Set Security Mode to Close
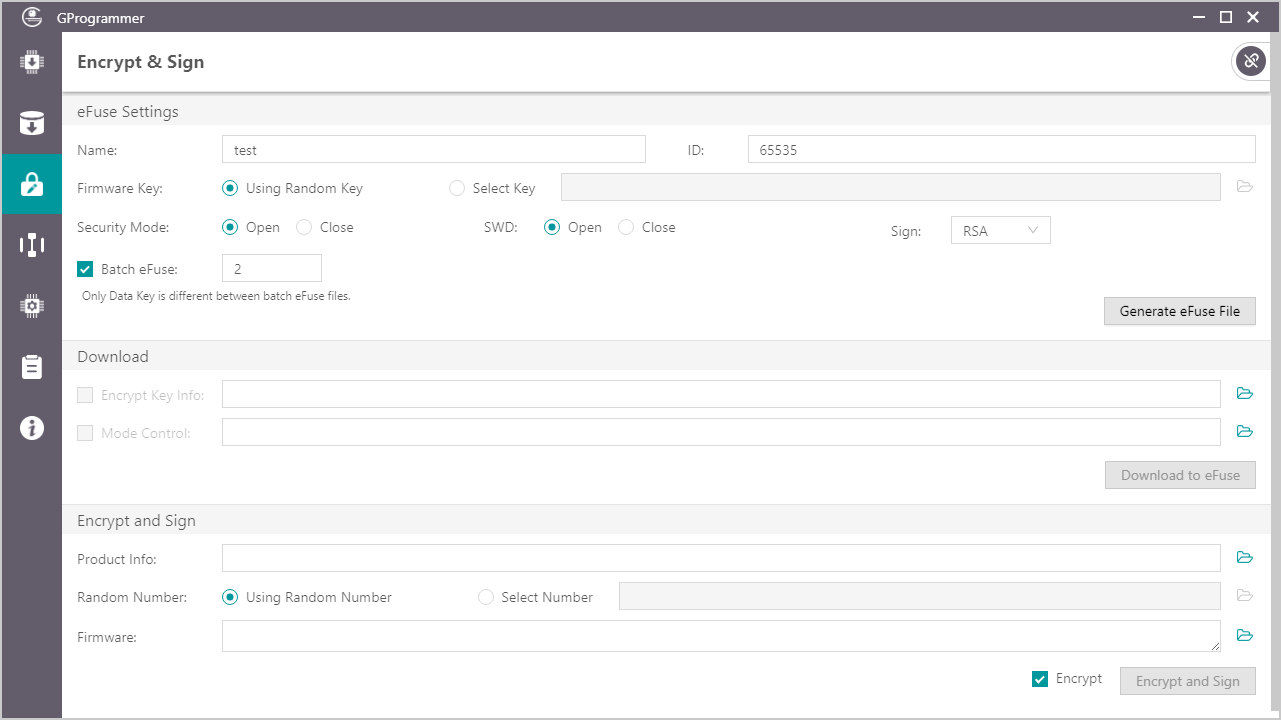The image size is (1281, 720). click(x=304, y=227)
